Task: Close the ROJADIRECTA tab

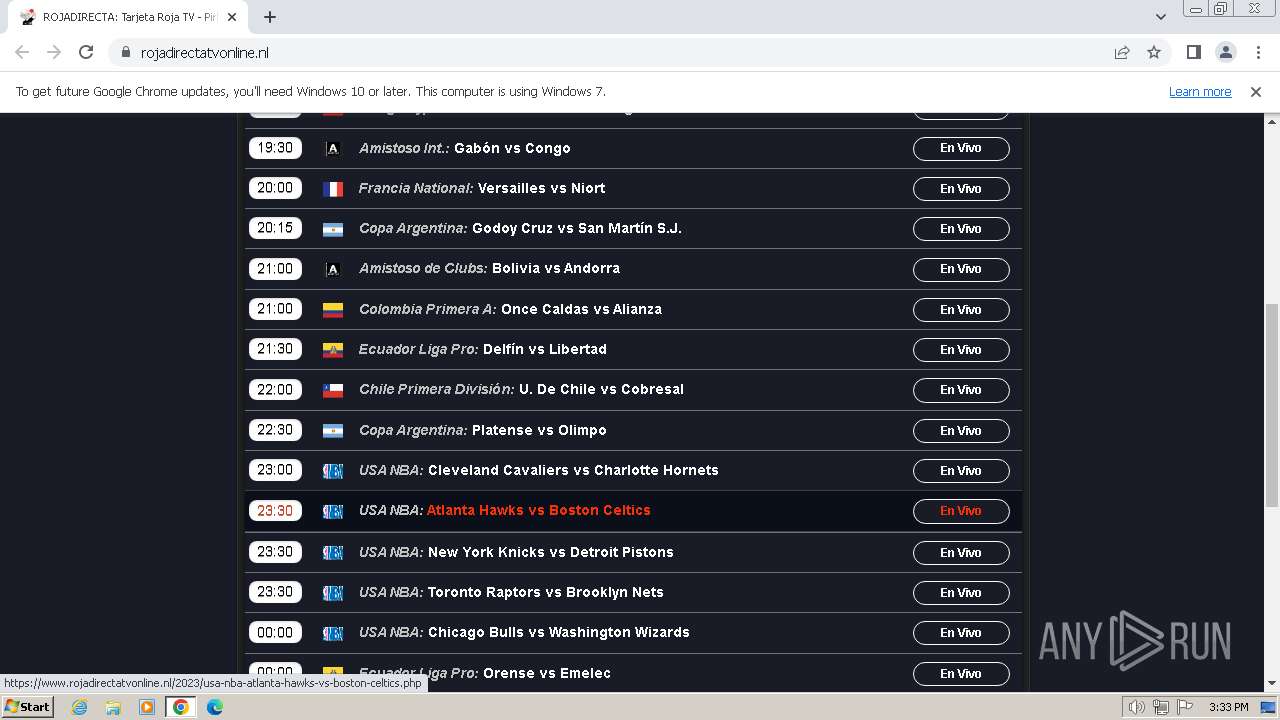Action: point(232,17)
